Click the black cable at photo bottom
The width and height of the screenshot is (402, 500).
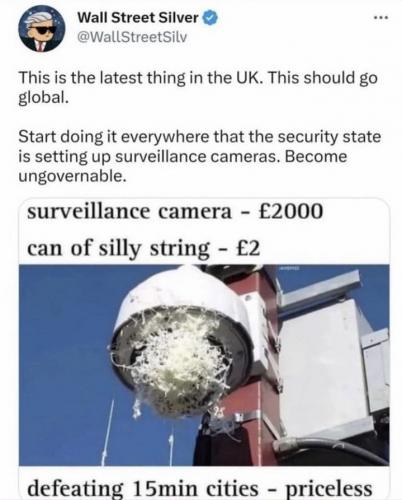pyautogui.click(x=330, y=450)
